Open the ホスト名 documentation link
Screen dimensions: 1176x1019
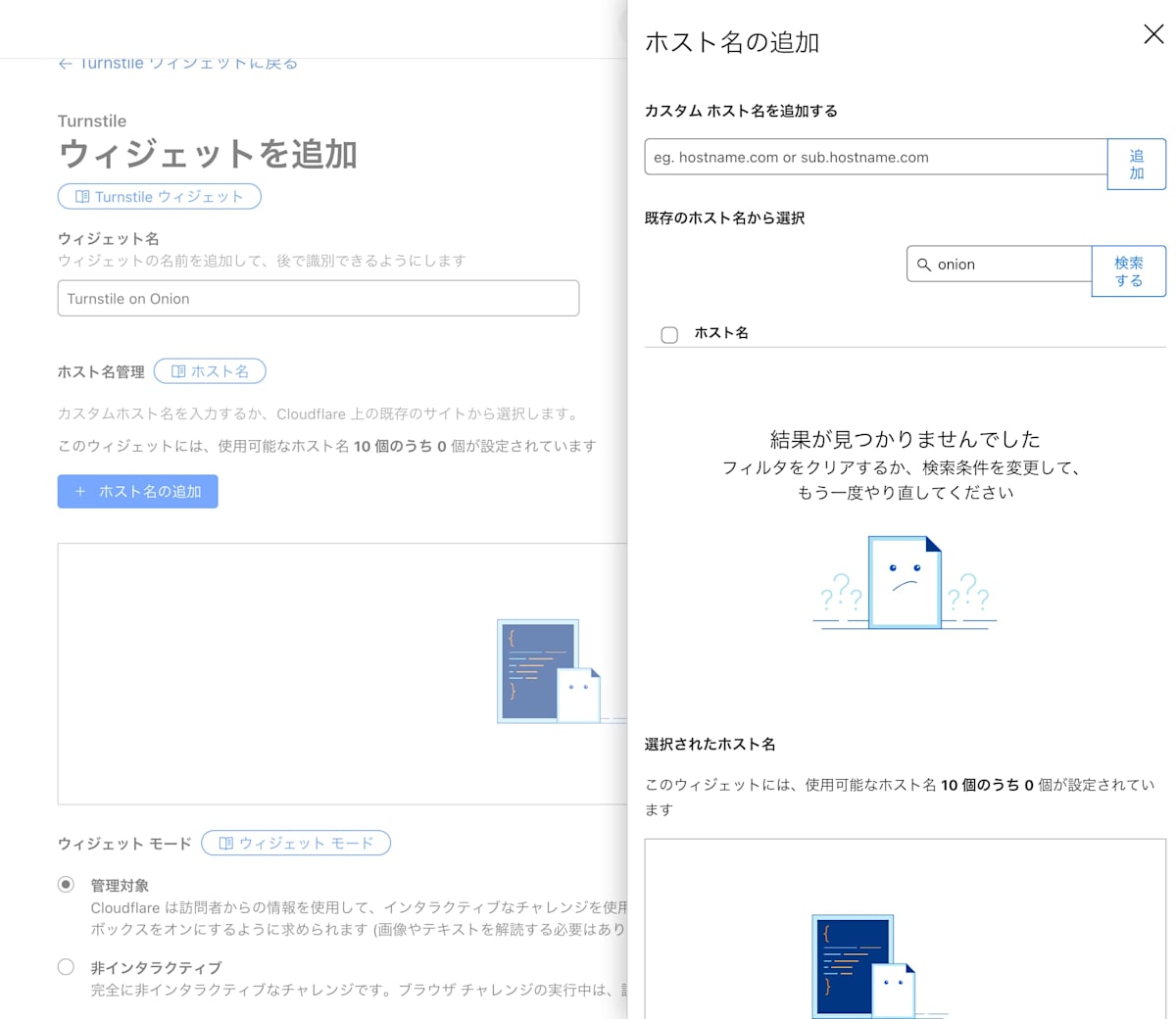pos(210,371)
